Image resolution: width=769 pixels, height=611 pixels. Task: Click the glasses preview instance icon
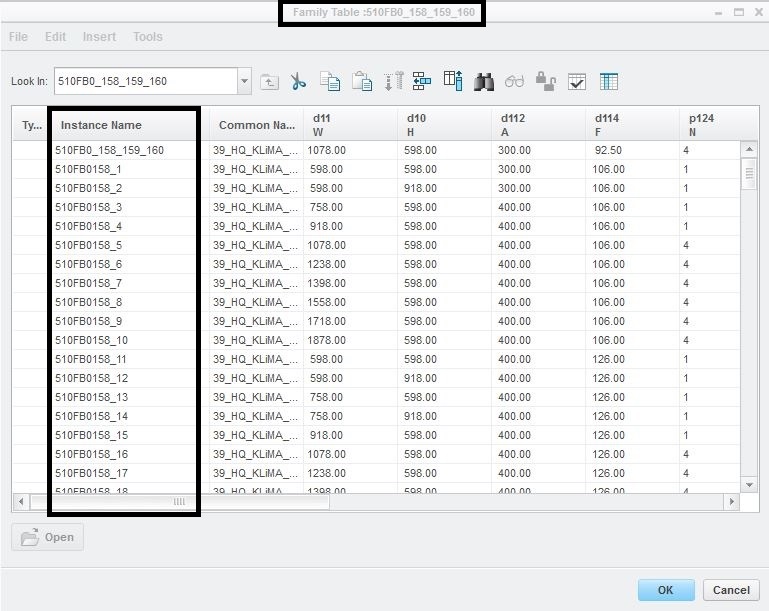514,81
